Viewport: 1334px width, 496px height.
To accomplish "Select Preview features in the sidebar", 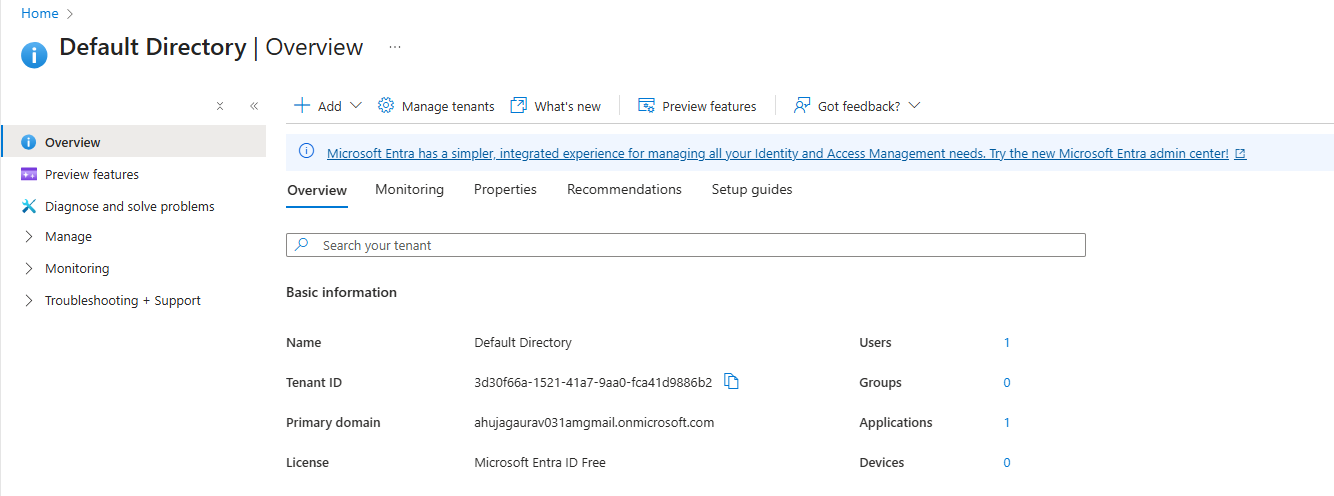I will [x=91, y=174].
